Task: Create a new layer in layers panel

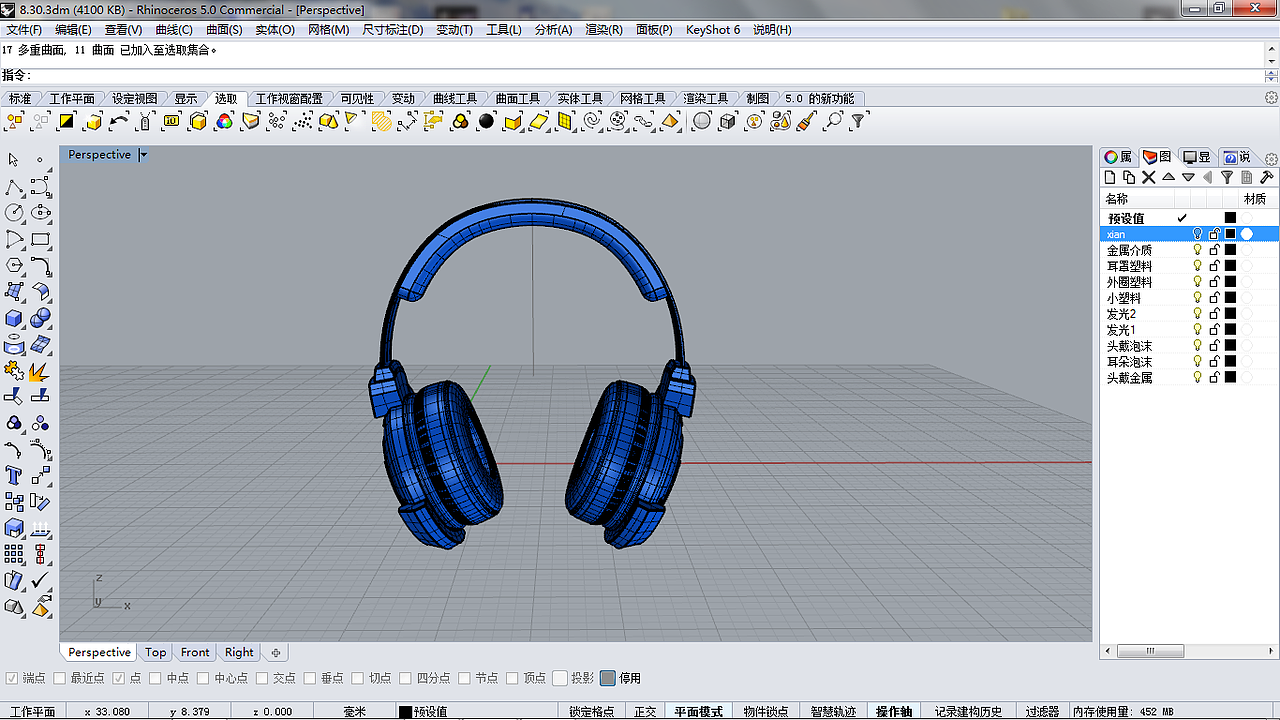Action: click(x=1109, y=177)
